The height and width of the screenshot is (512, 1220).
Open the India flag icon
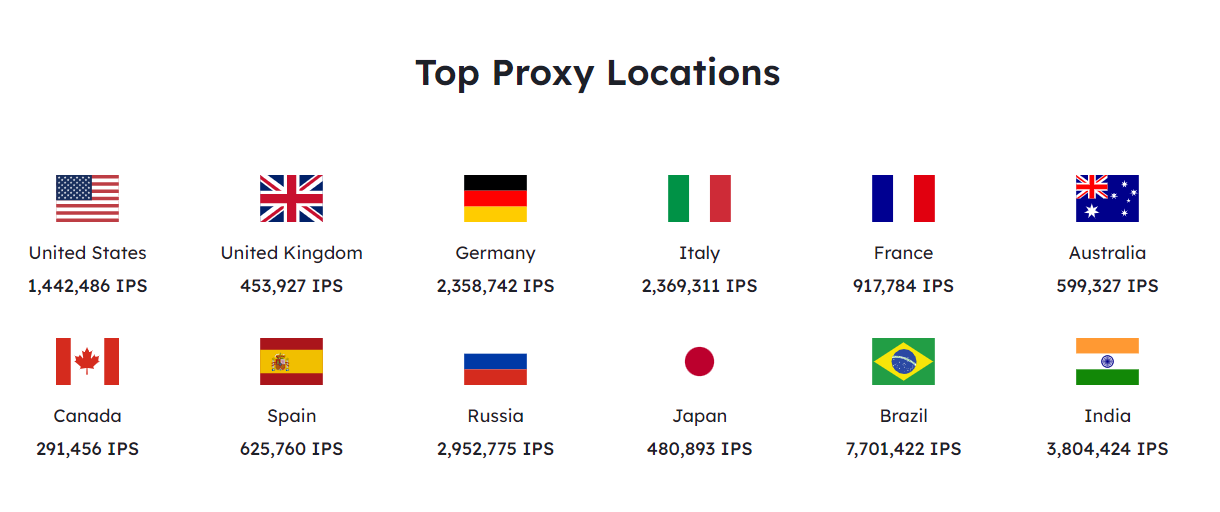click(1107, 361)
